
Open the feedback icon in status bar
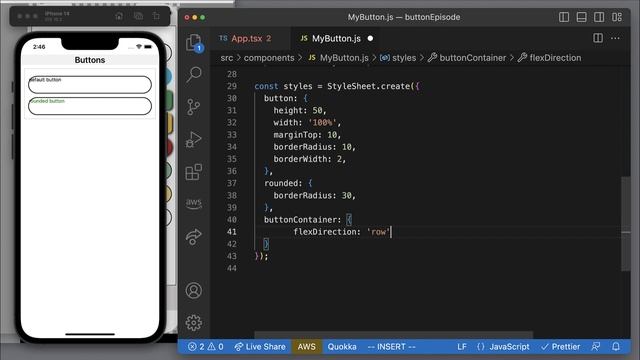pos(596,347)
